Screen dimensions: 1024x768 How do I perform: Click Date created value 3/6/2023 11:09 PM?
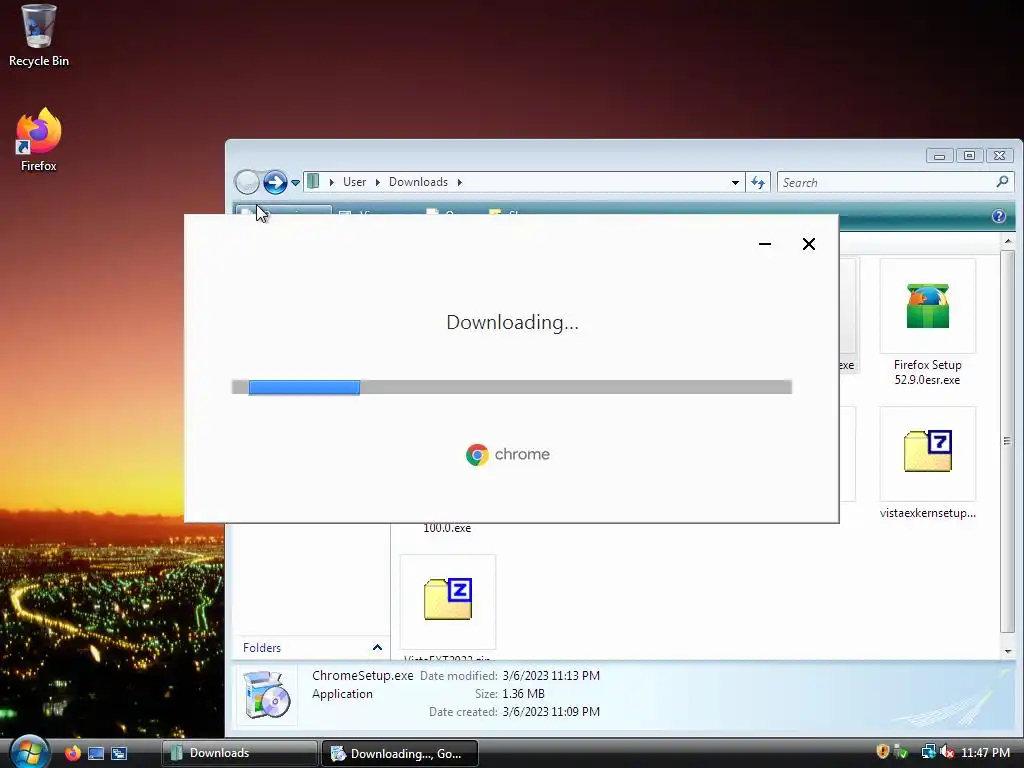point(551,712)
